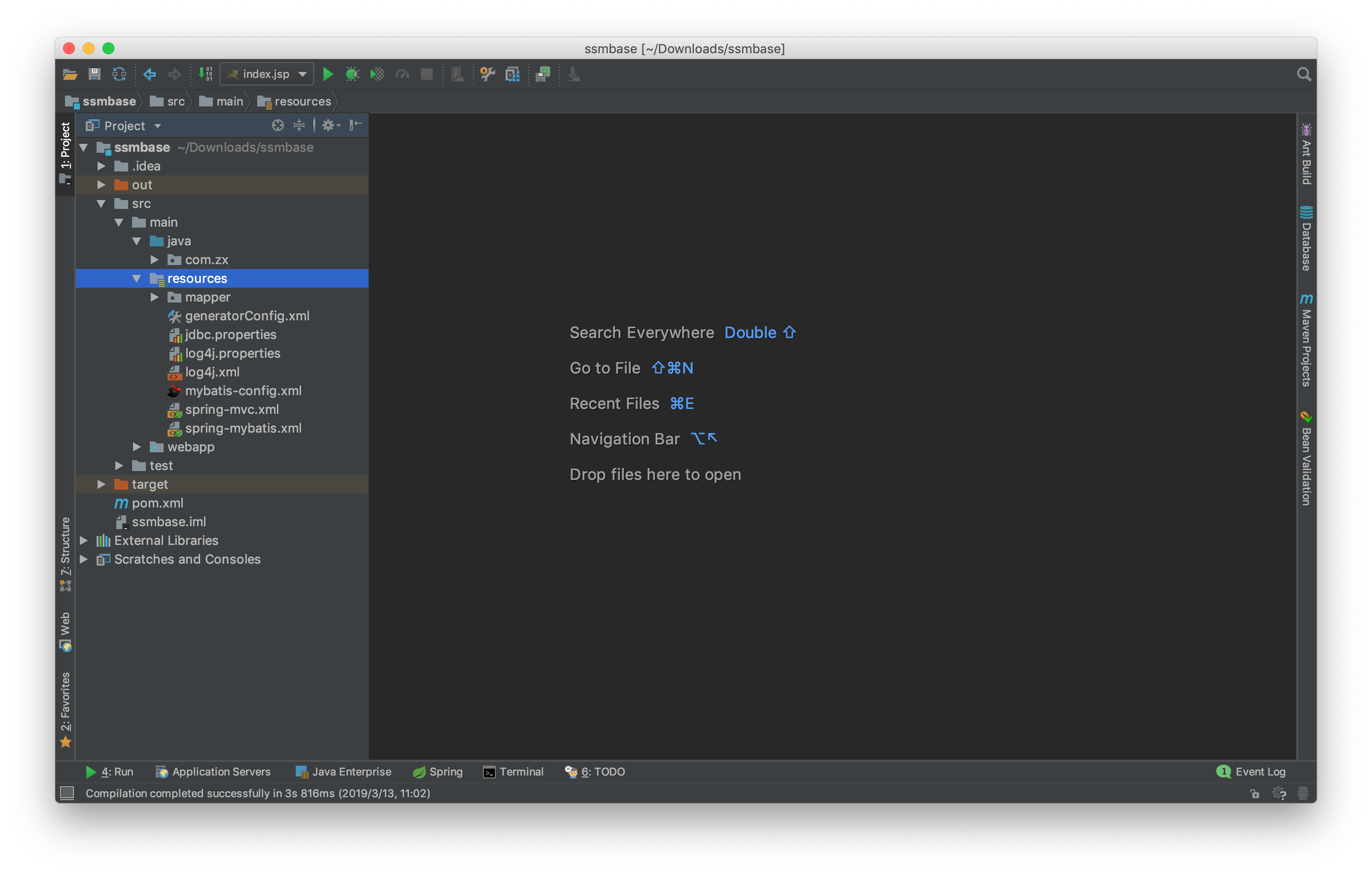This screenshot has height=876, width=1372.
Task: Click the Android download arrow icon
Action: point(574,74)
